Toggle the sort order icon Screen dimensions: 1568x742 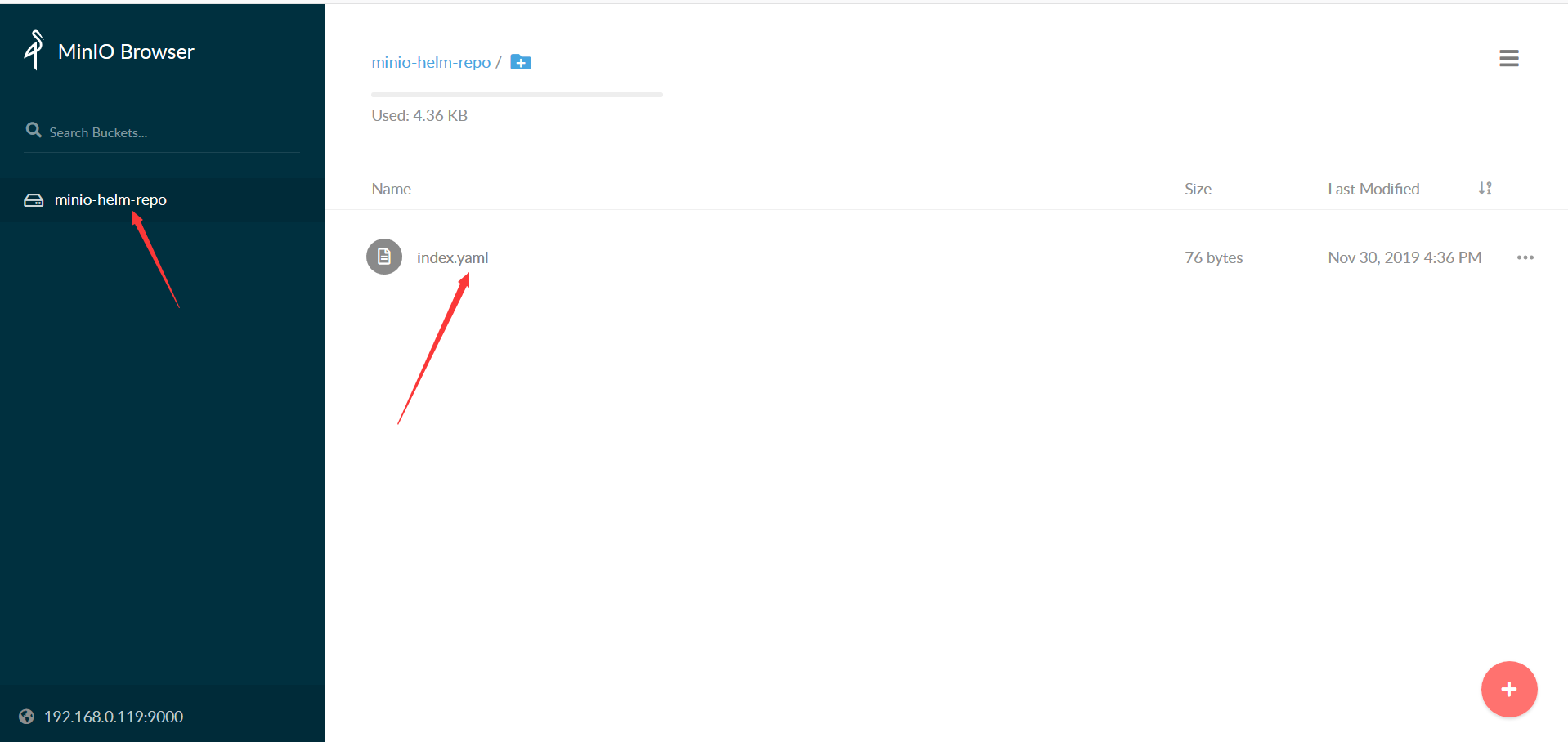click(1485, 189)
